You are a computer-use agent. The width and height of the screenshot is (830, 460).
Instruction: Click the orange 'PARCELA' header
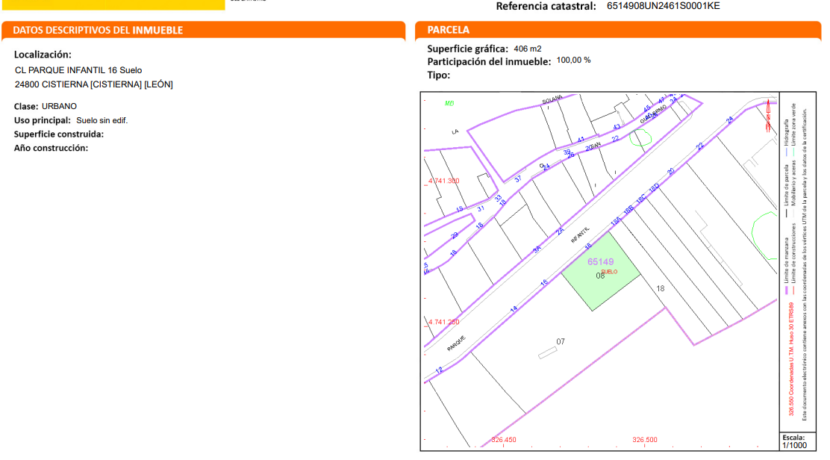[448, 30]
